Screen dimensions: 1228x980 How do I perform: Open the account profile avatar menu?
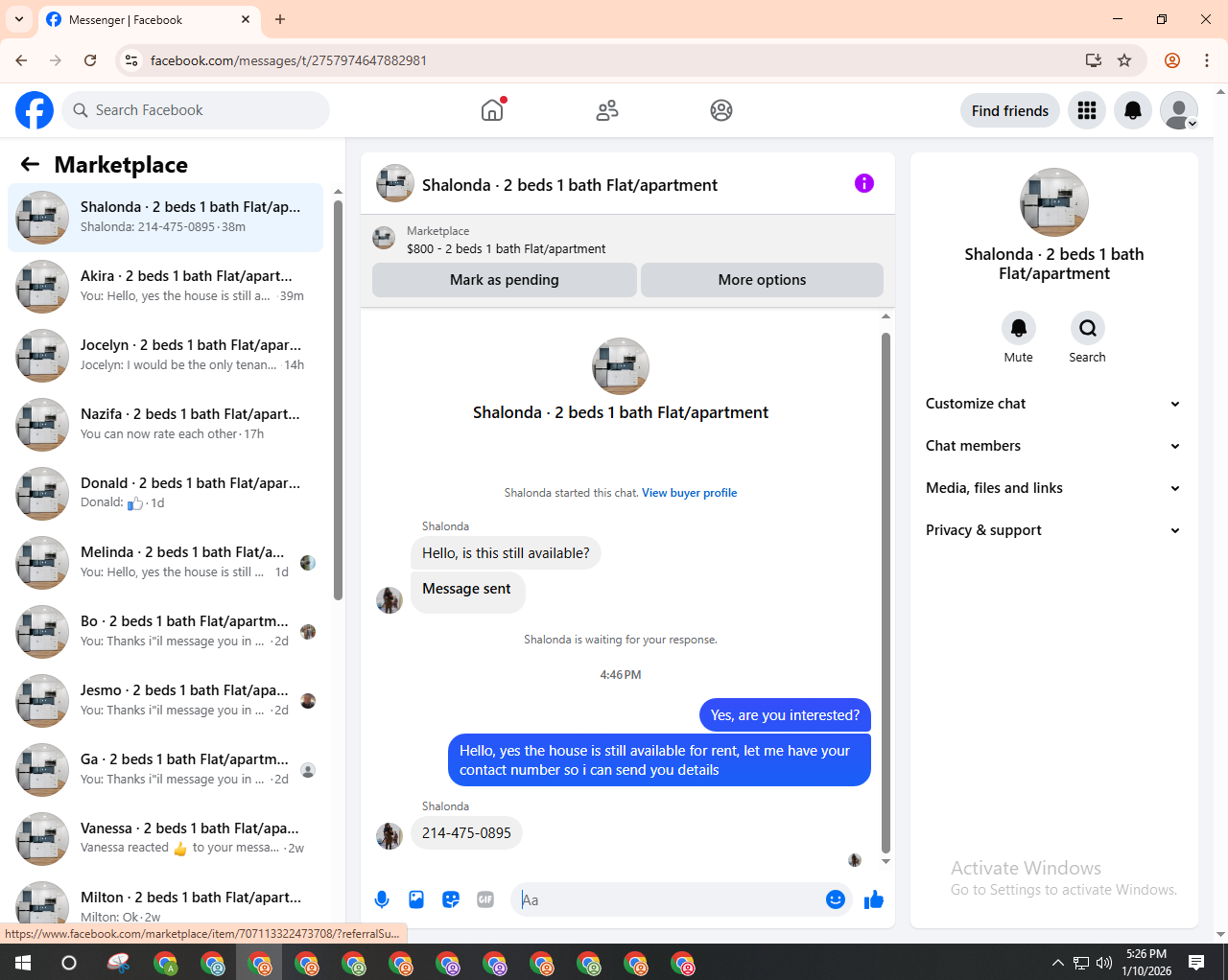1179,110
